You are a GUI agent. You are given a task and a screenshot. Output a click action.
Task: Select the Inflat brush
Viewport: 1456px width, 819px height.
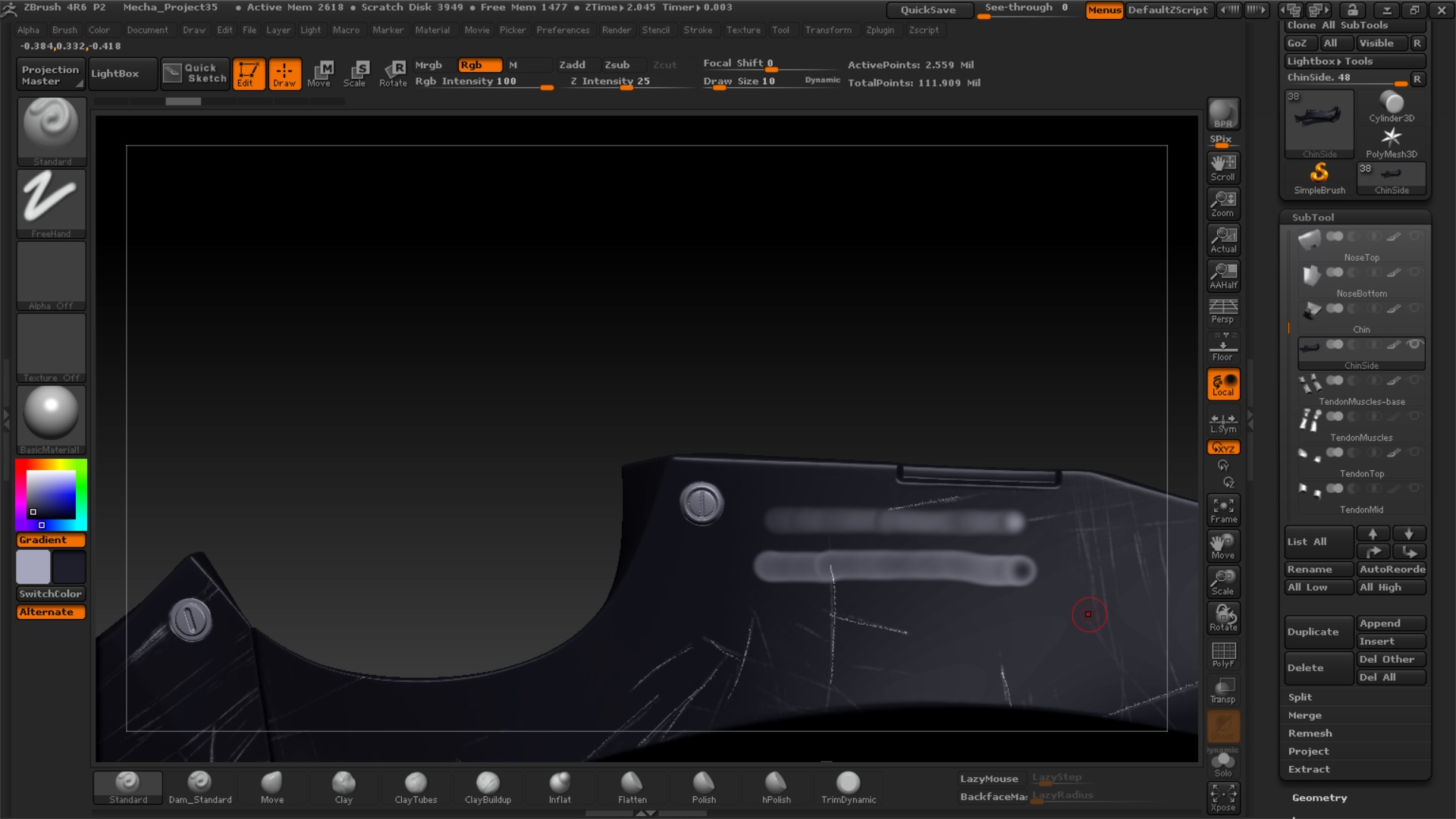pos(560,787)
